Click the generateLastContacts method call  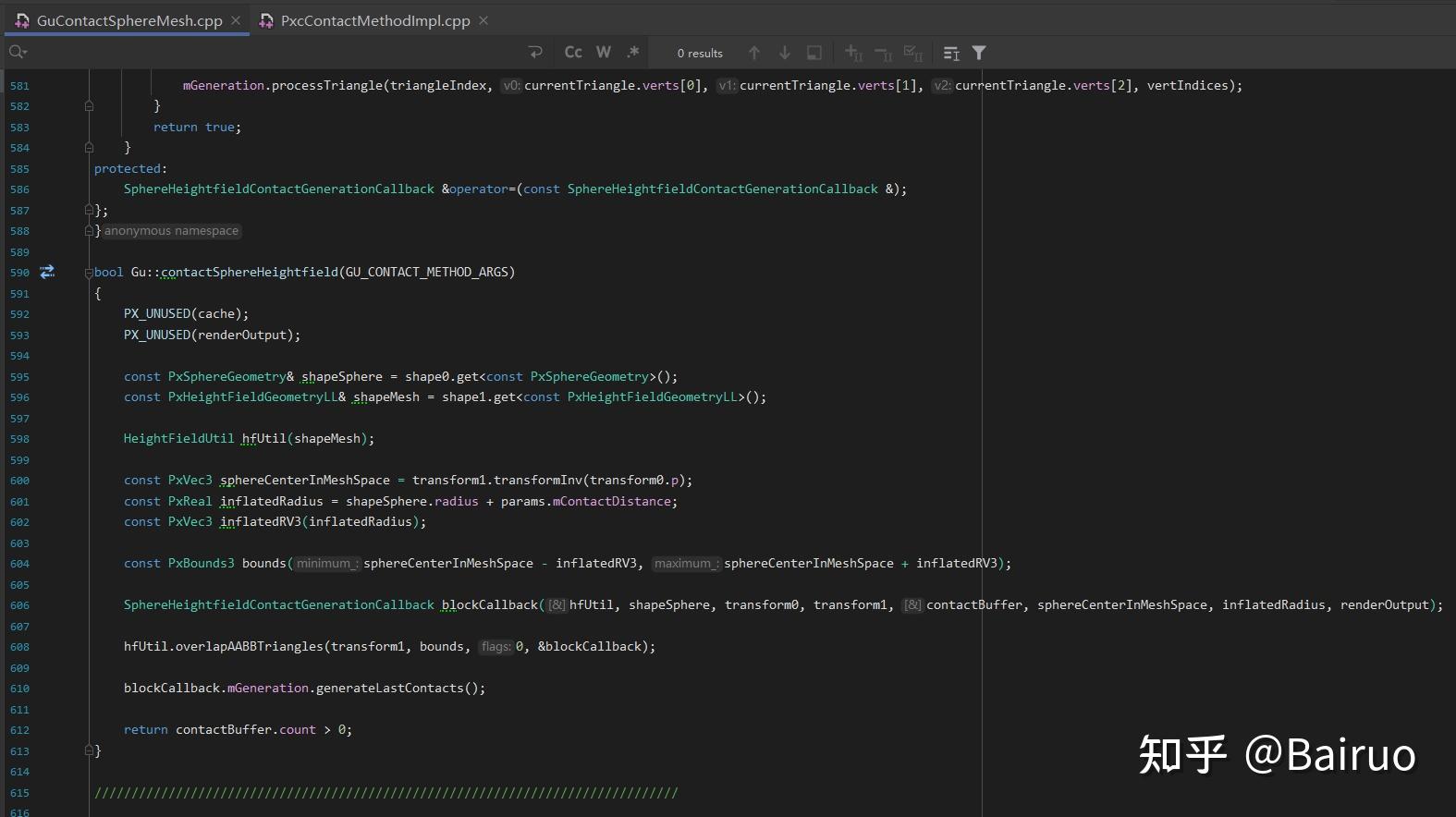[388, 689]
